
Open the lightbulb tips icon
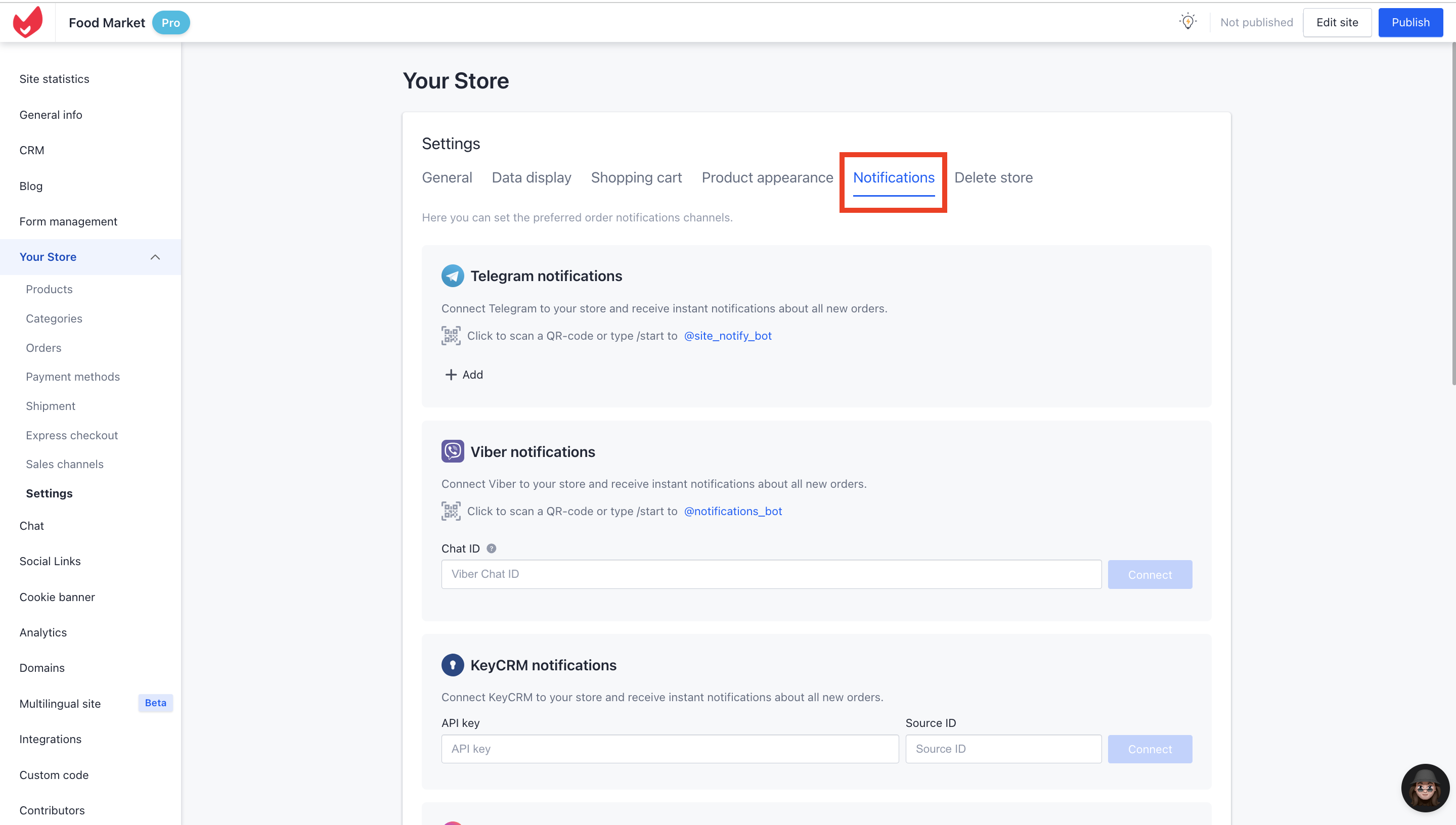coord(1188,22)
